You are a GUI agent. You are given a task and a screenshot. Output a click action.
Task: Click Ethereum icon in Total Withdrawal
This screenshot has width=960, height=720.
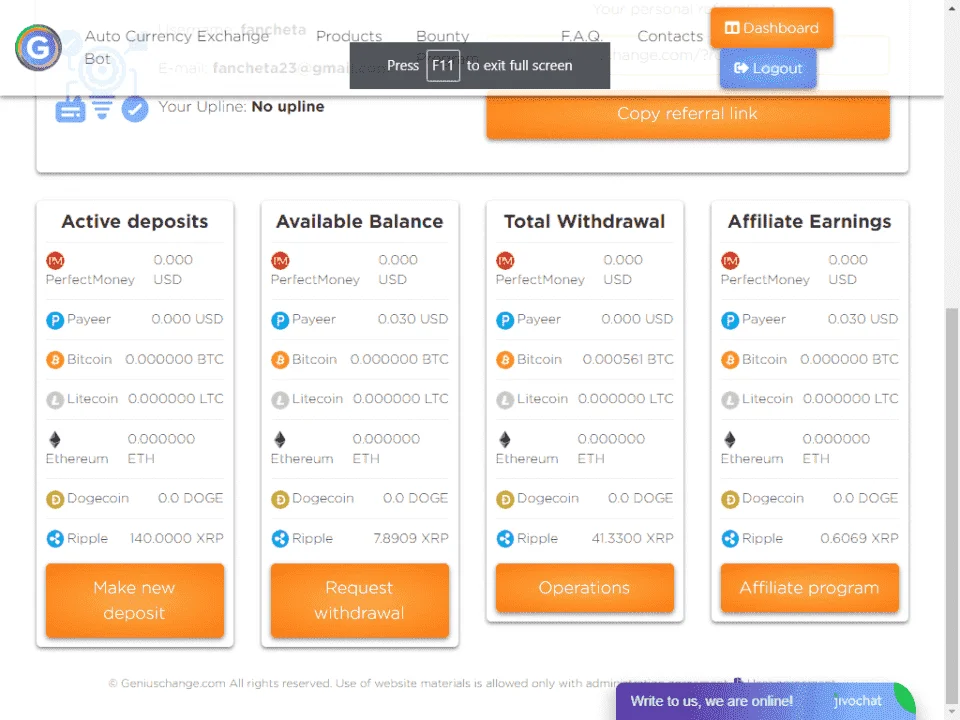505,440
